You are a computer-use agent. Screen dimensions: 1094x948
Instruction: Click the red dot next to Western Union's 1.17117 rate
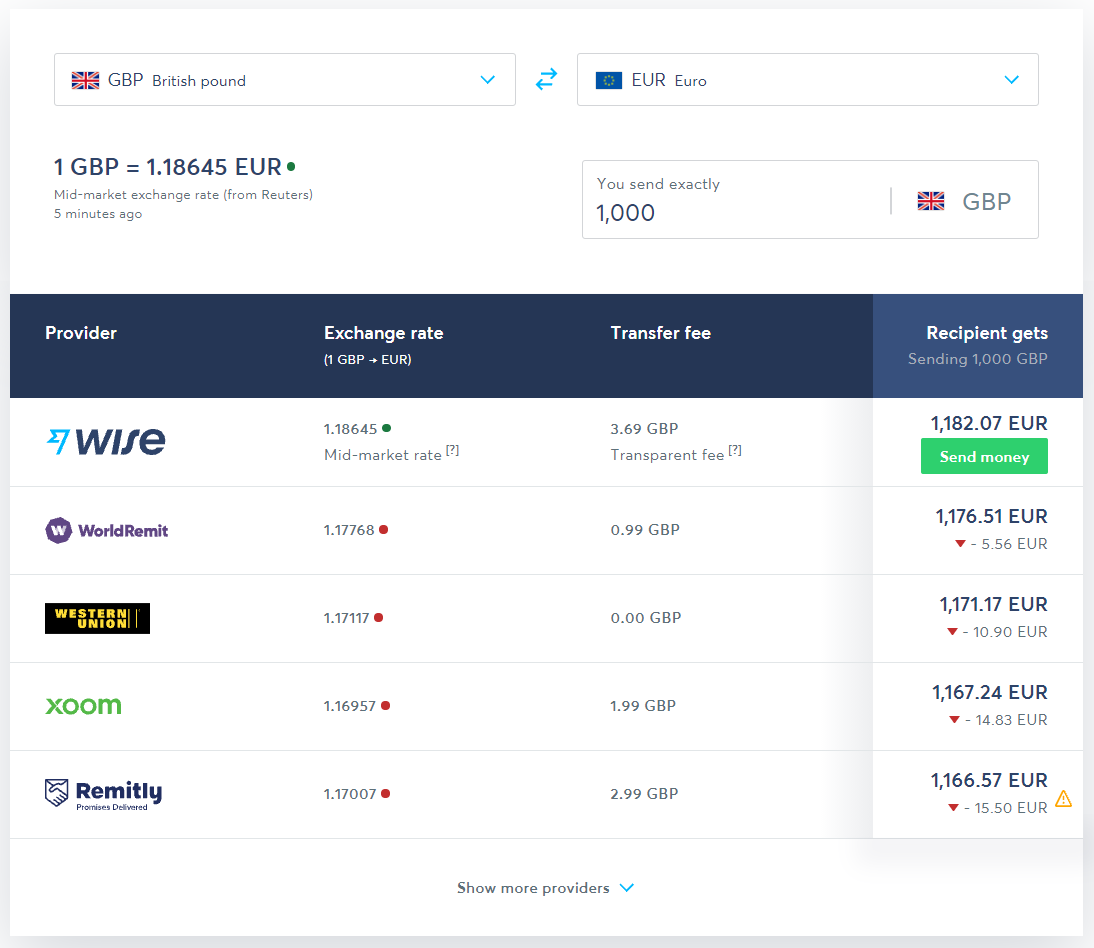(378, 617)
